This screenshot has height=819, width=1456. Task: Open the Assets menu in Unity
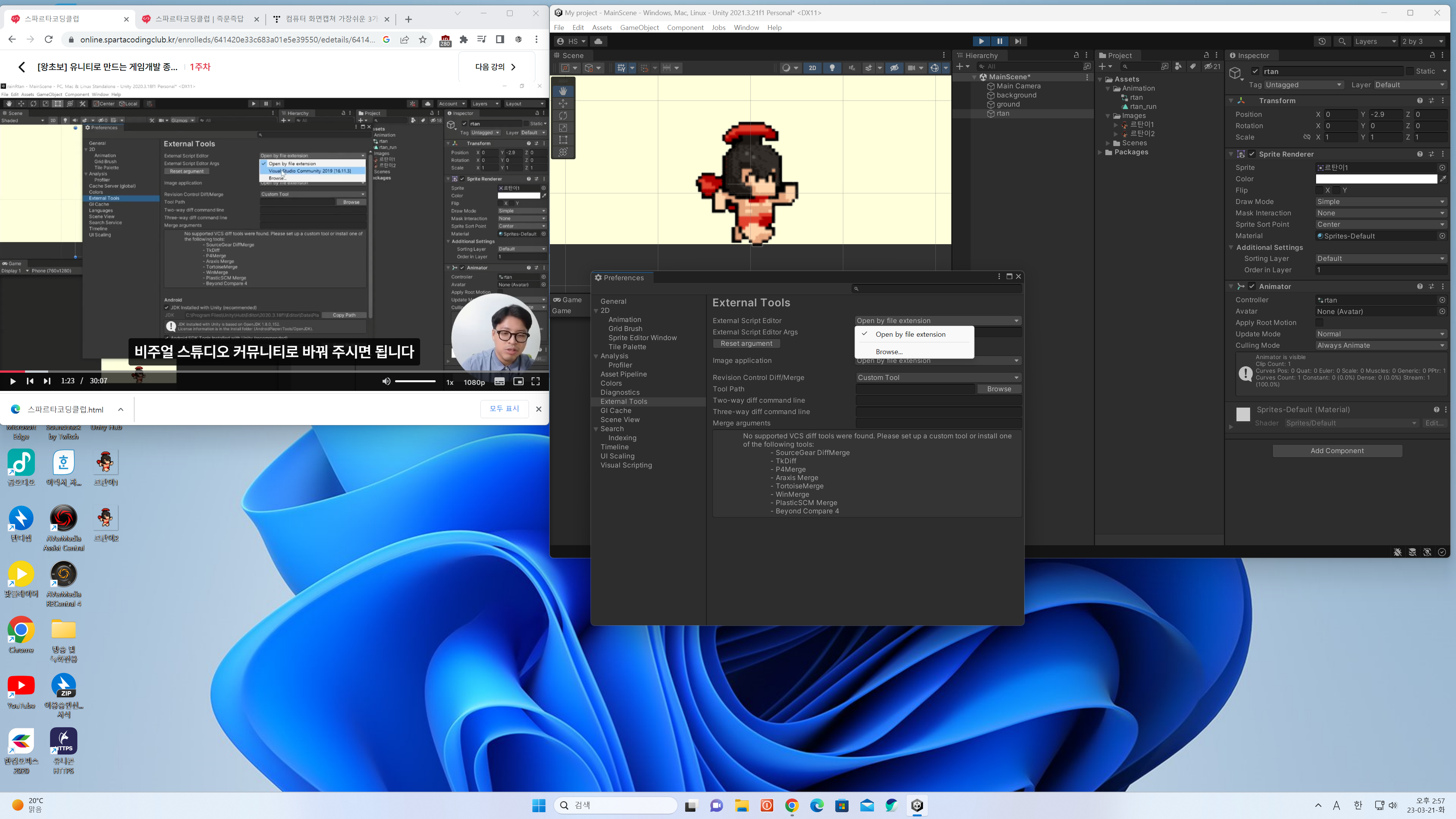[x=601, y=28]
